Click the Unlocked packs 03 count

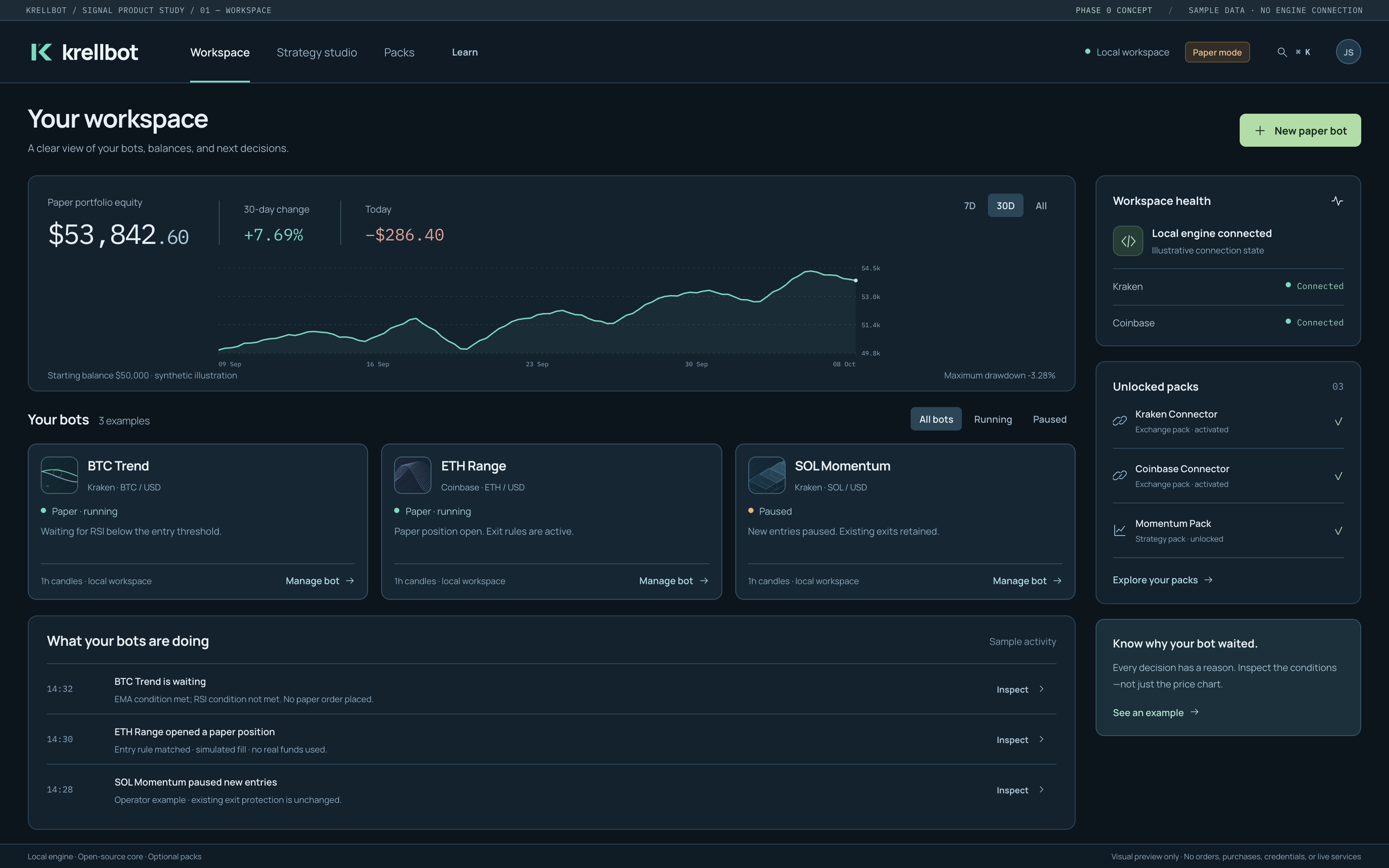pos(1338,386)
